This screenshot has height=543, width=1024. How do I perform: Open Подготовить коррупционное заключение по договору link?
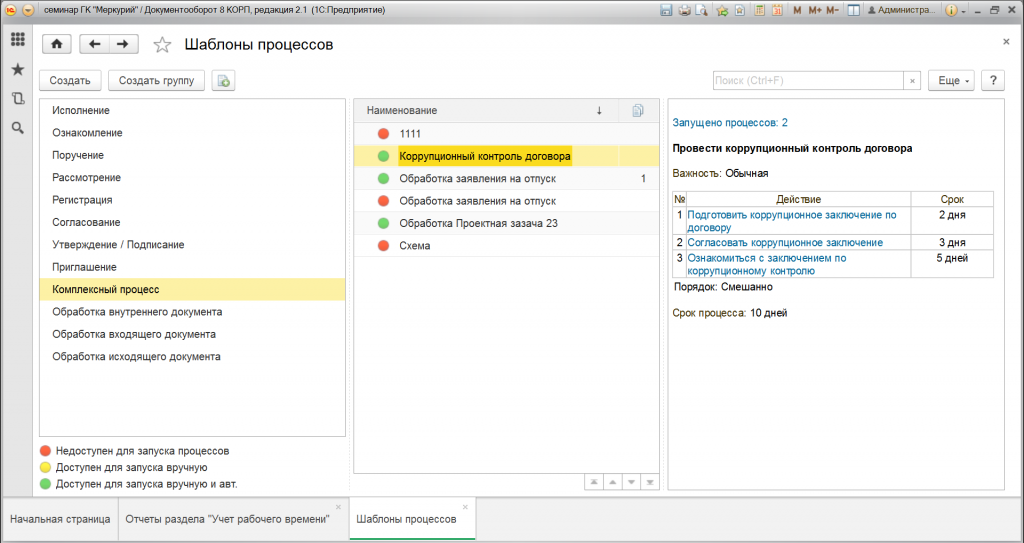click(792, 221)
